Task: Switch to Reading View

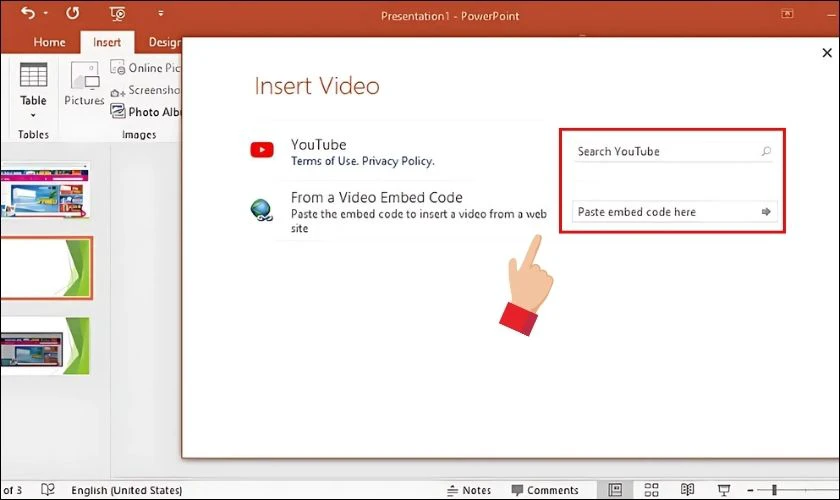Action: [687, 489]
